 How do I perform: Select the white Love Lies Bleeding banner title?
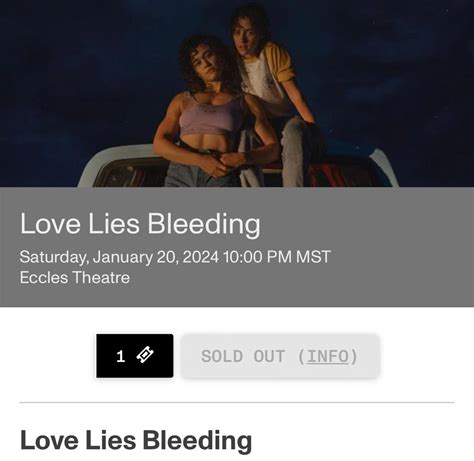(x=140, y=224)
